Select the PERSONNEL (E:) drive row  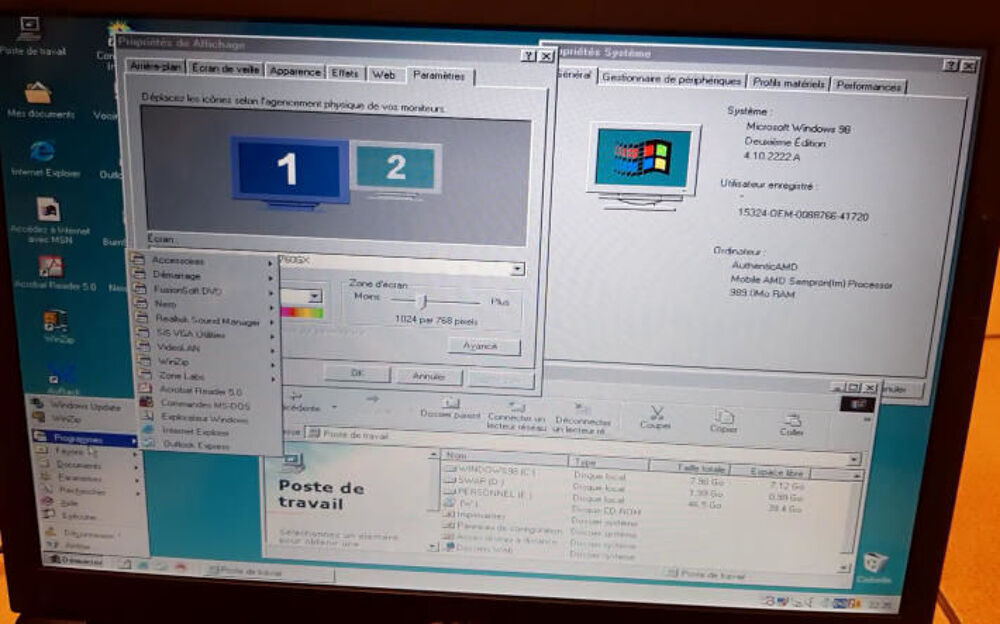coord(489,493)
